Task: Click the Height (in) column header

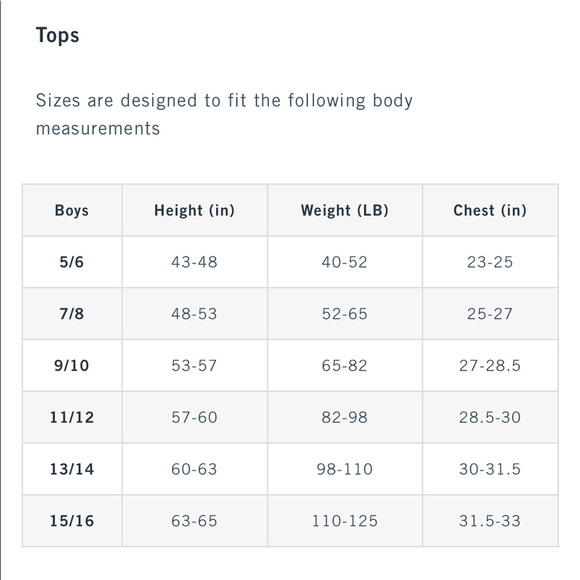Action: [195, 210]
